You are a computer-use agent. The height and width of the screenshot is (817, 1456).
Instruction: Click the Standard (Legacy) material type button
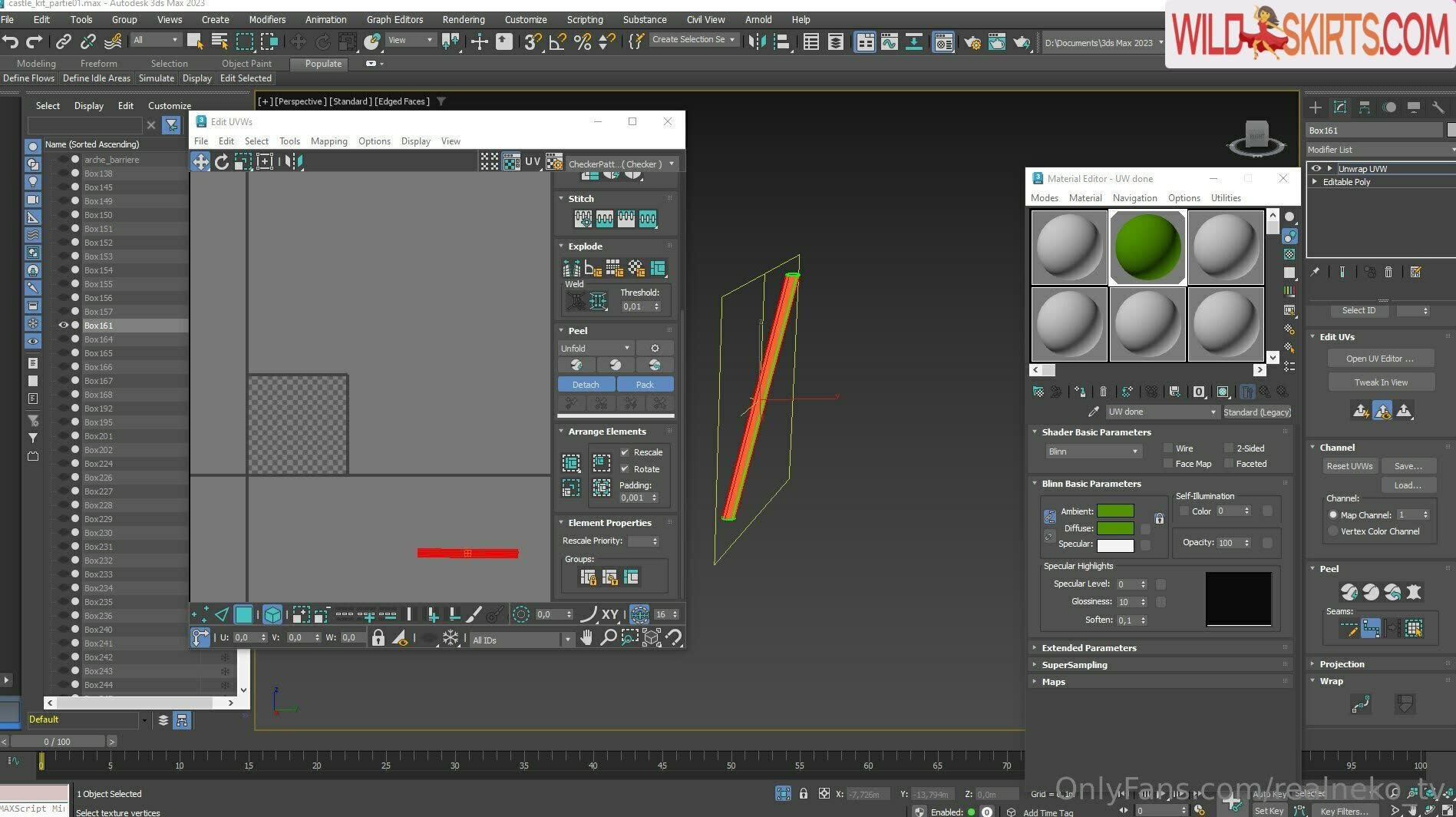(1256, 412)
